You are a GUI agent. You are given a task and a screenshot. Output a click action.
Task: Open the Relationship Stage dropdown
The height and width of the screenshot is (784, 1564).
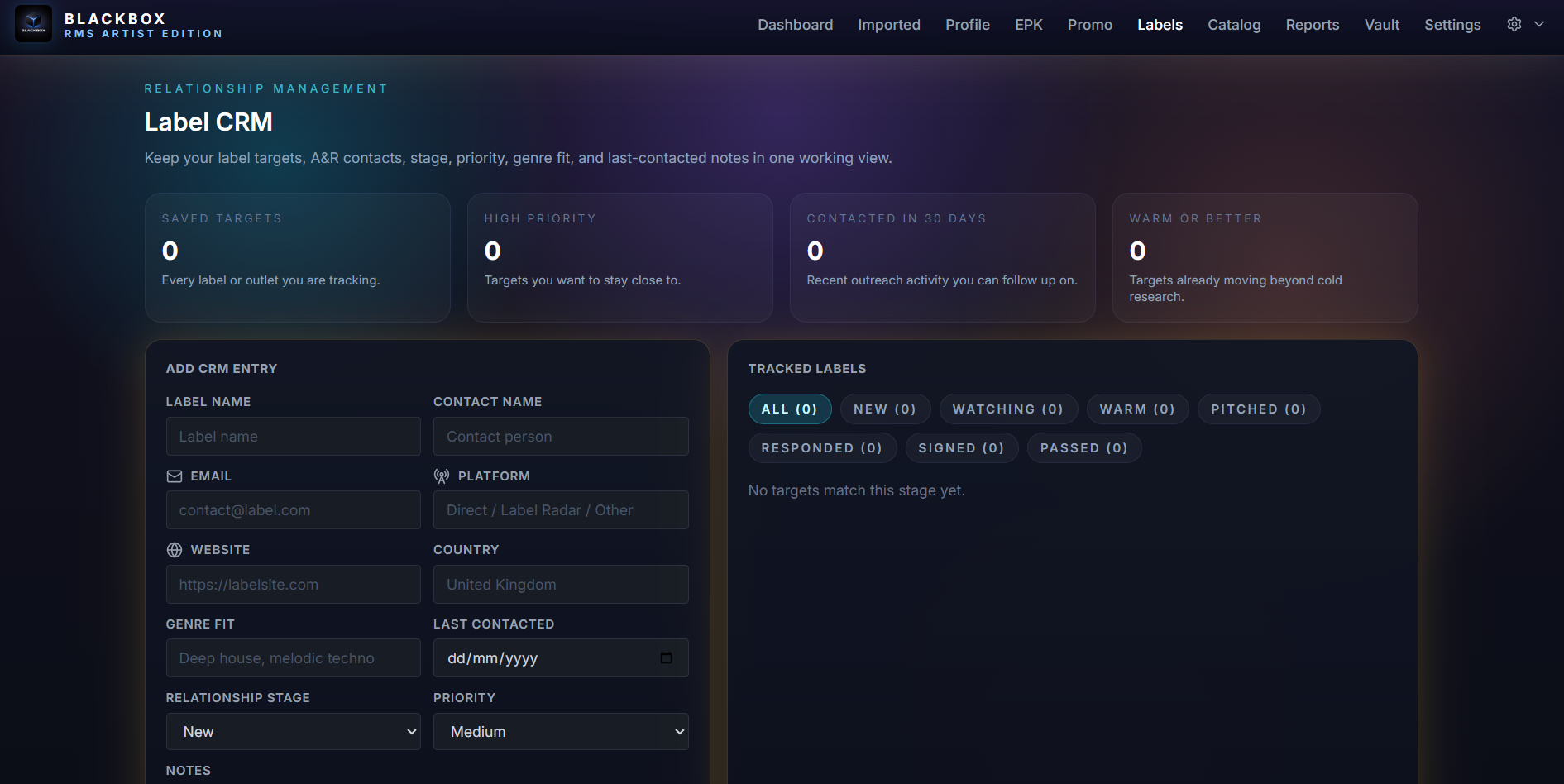pyautogui.click(x=293, y=731)
